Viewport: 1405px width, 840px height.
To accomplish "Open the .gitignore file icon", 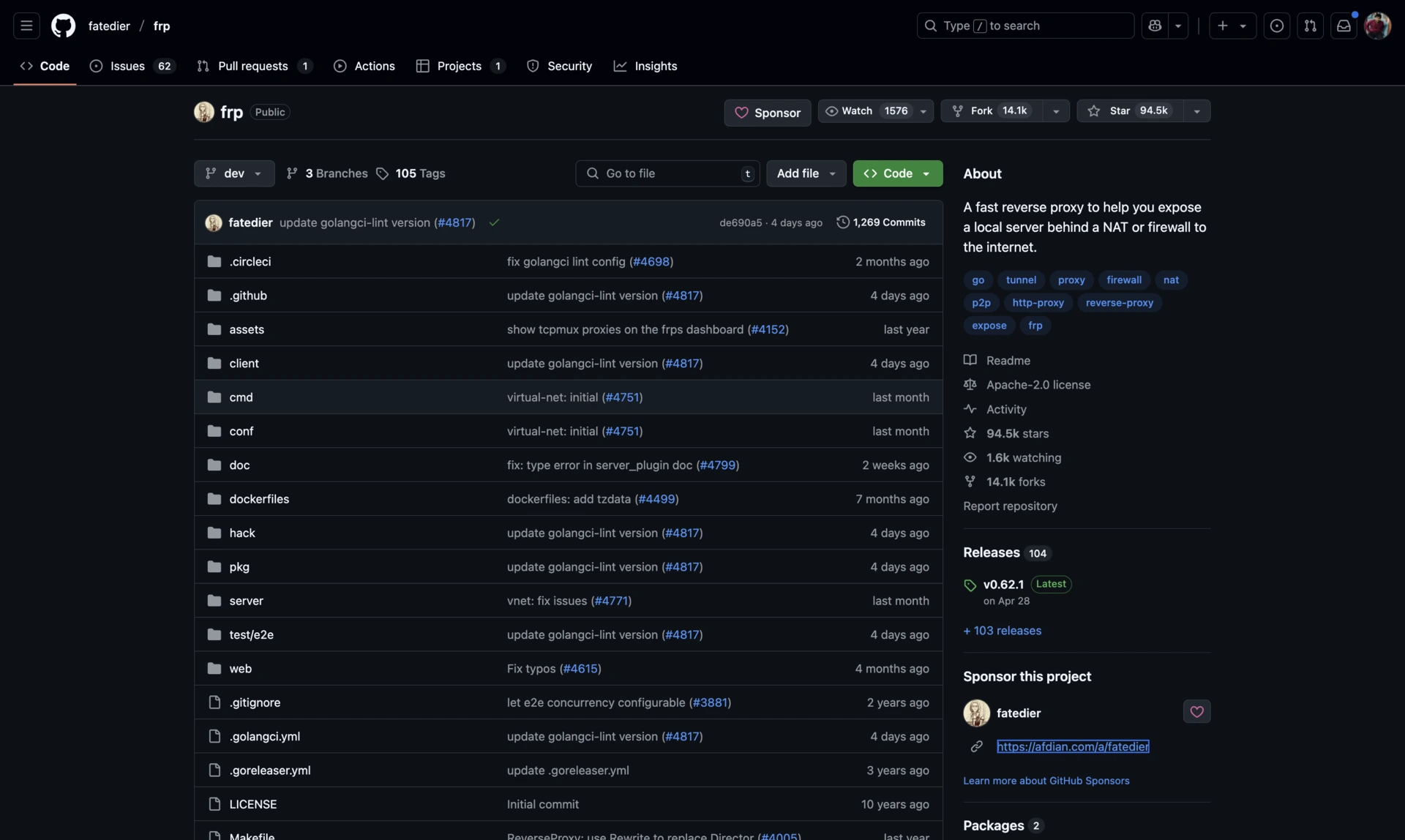I will coord(214,702).
